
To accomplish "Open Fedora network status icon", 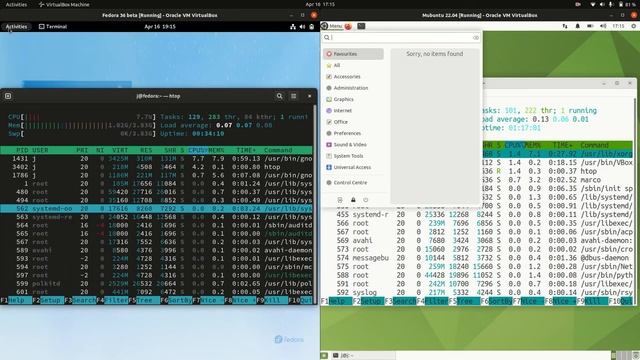I will pos(293,27).
